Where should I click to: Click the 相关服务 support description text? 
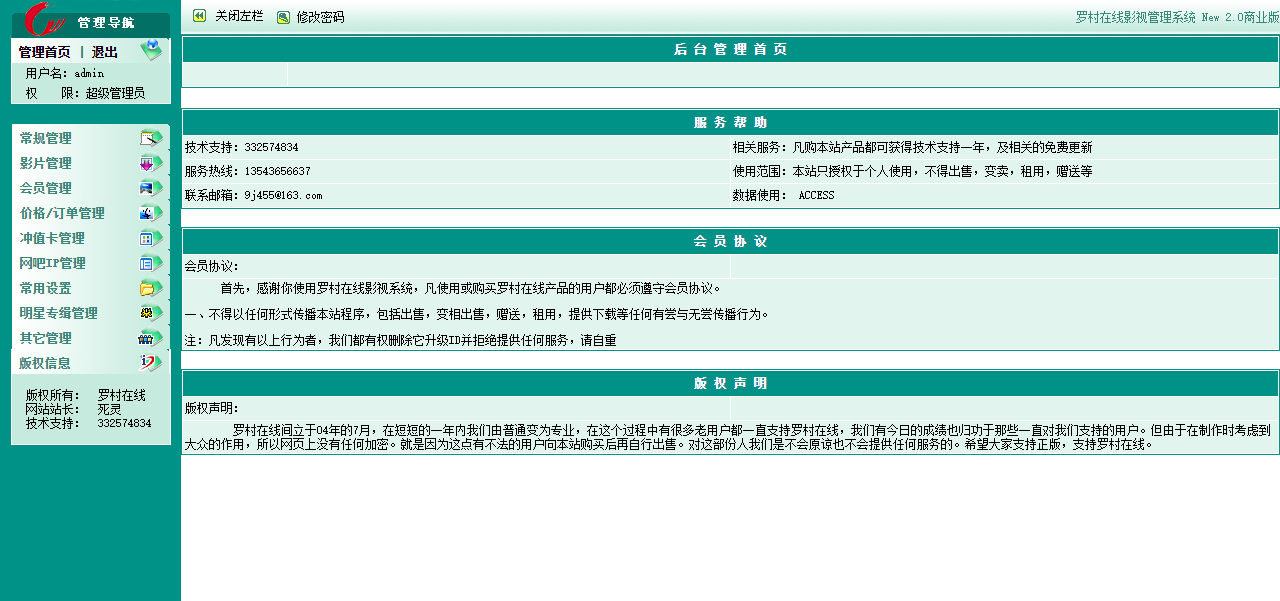coord(913,147)
